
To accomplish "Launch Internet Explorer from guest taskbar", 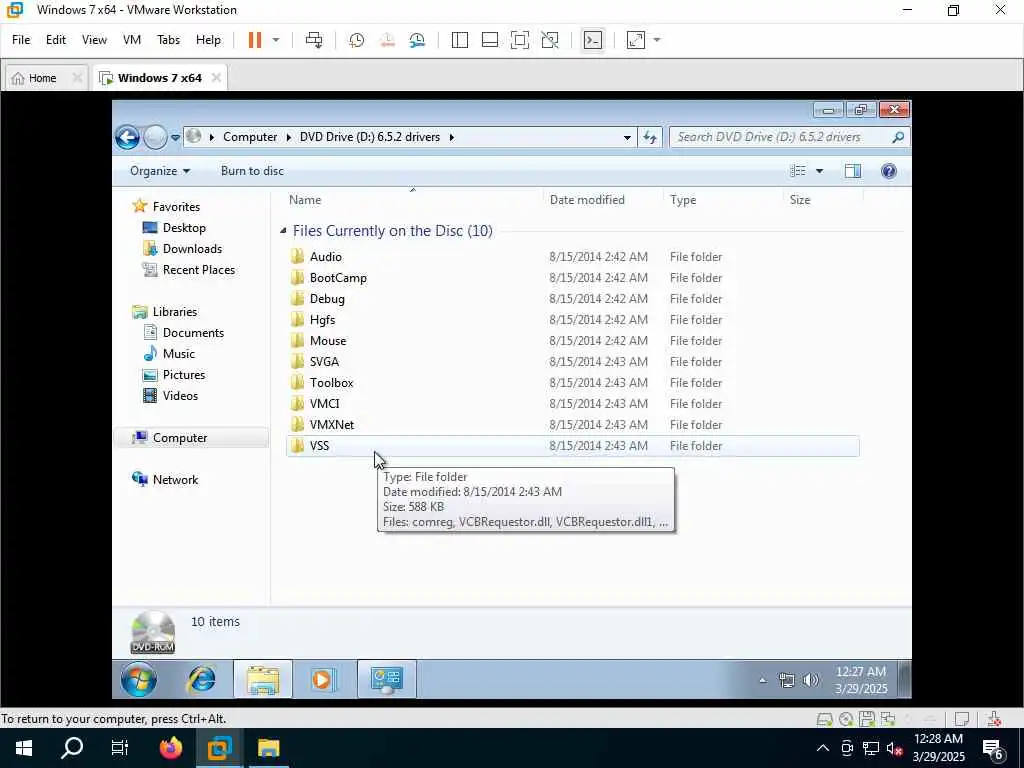I will [x=202, y=679].
